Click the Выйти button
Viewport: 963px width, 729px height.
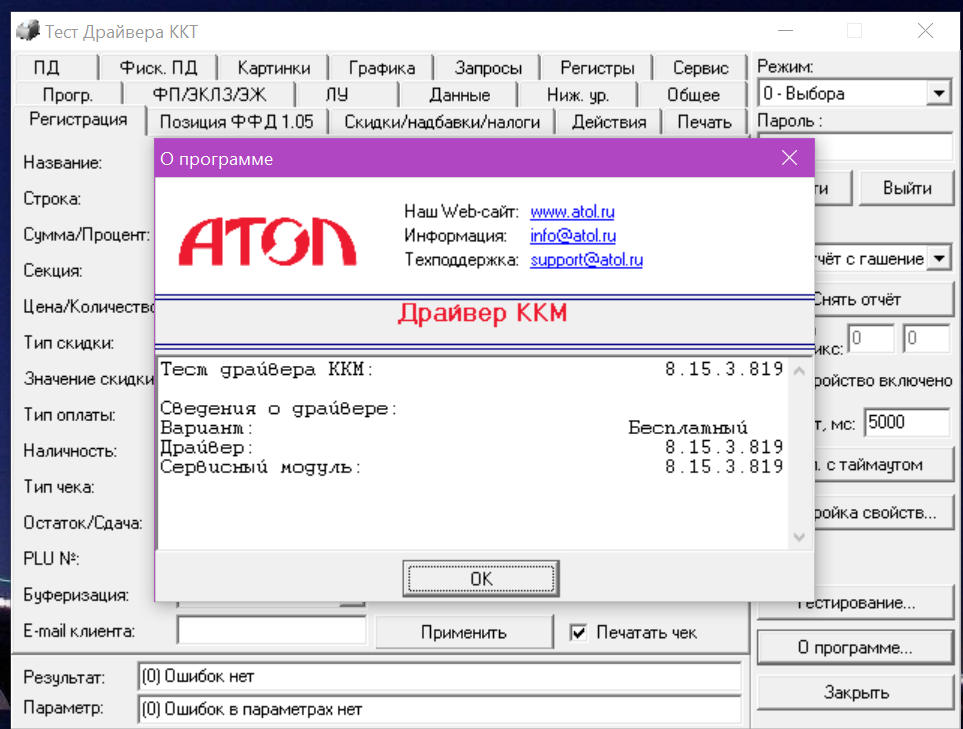click(906, 188)
